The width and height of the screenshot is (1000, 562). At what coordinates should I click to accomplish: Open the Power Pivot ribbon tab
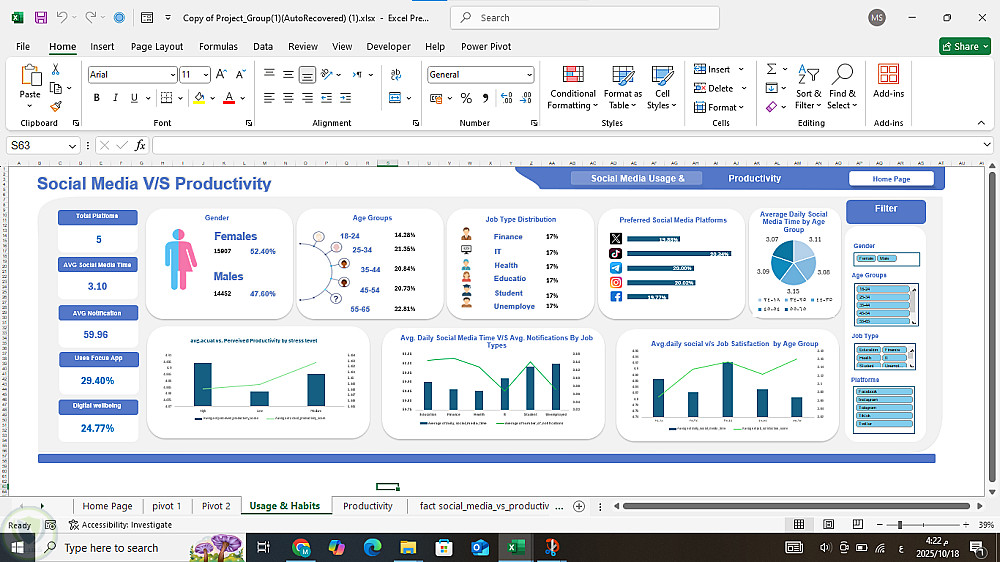click(x=486, y=47)
